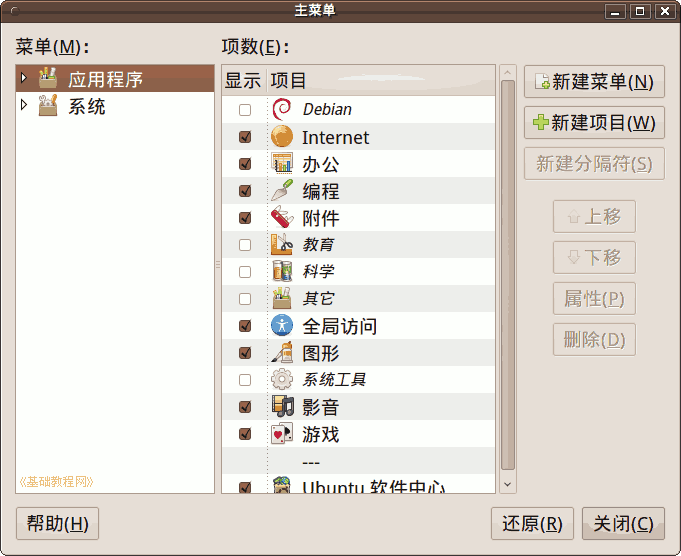
Task: Click the 新建项目(W) button
Action: 594,122
